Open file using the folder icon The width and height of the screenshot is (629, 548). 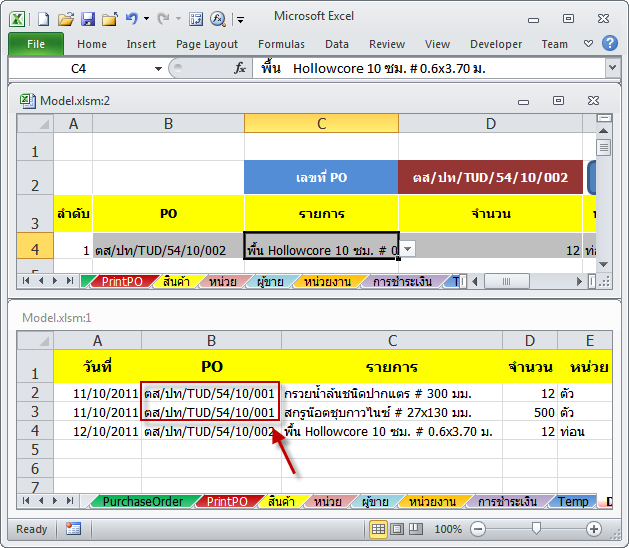point(66,19)
